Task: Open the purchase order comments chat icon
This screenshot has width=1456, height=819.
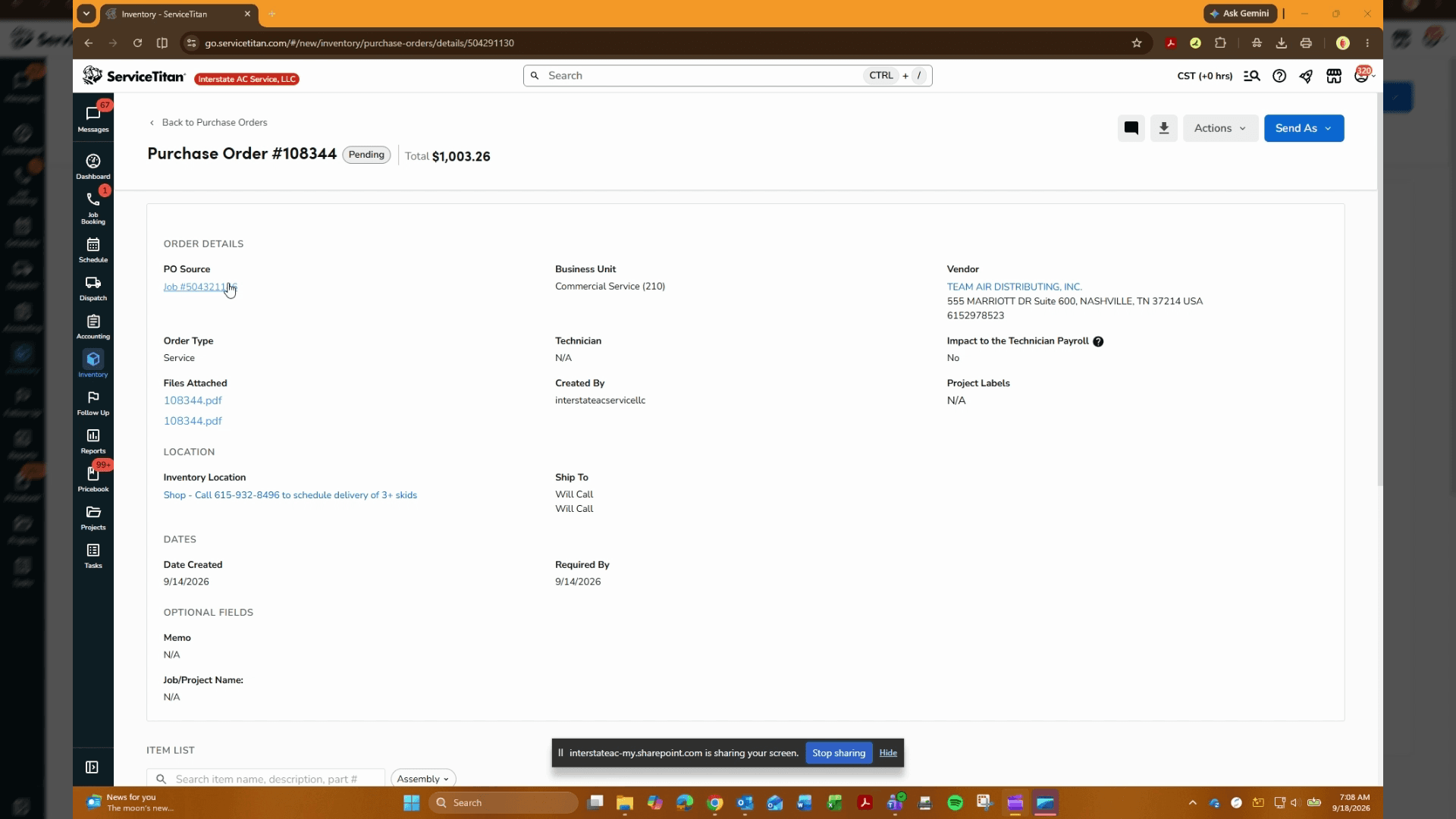Action: (x=1131, y=128)
